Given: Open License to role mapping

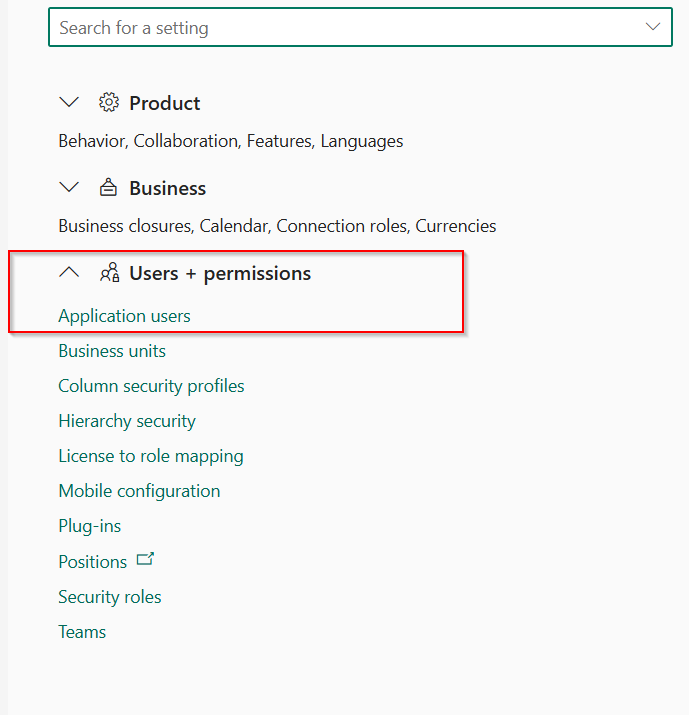Looking at the screenshot, I should click(x=150, y=456).
